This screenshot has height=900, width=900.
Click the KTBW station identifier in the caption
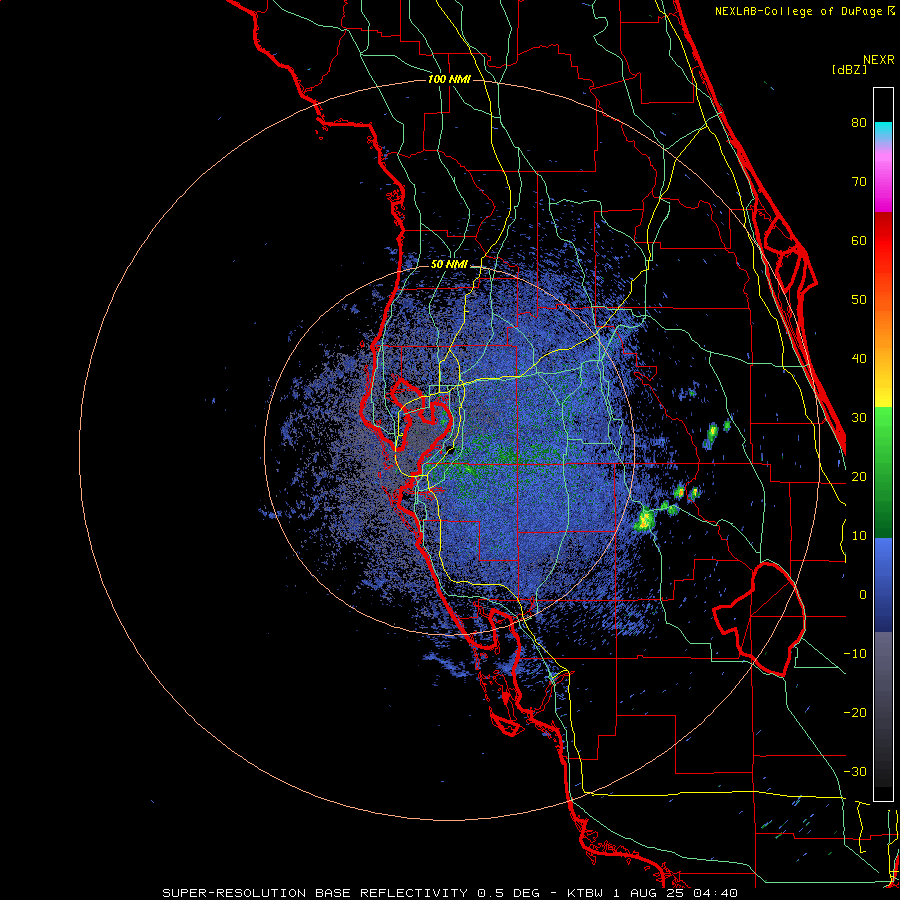tap(585, 893)
